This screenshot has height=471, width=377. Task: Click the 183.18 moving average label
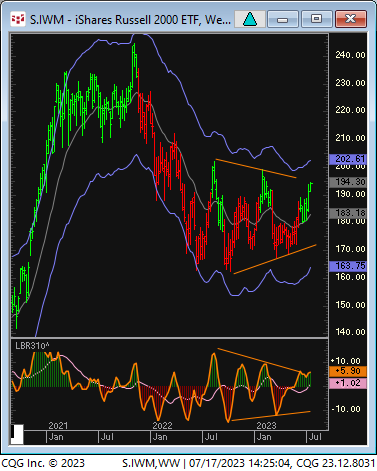(x=348, y=213)
